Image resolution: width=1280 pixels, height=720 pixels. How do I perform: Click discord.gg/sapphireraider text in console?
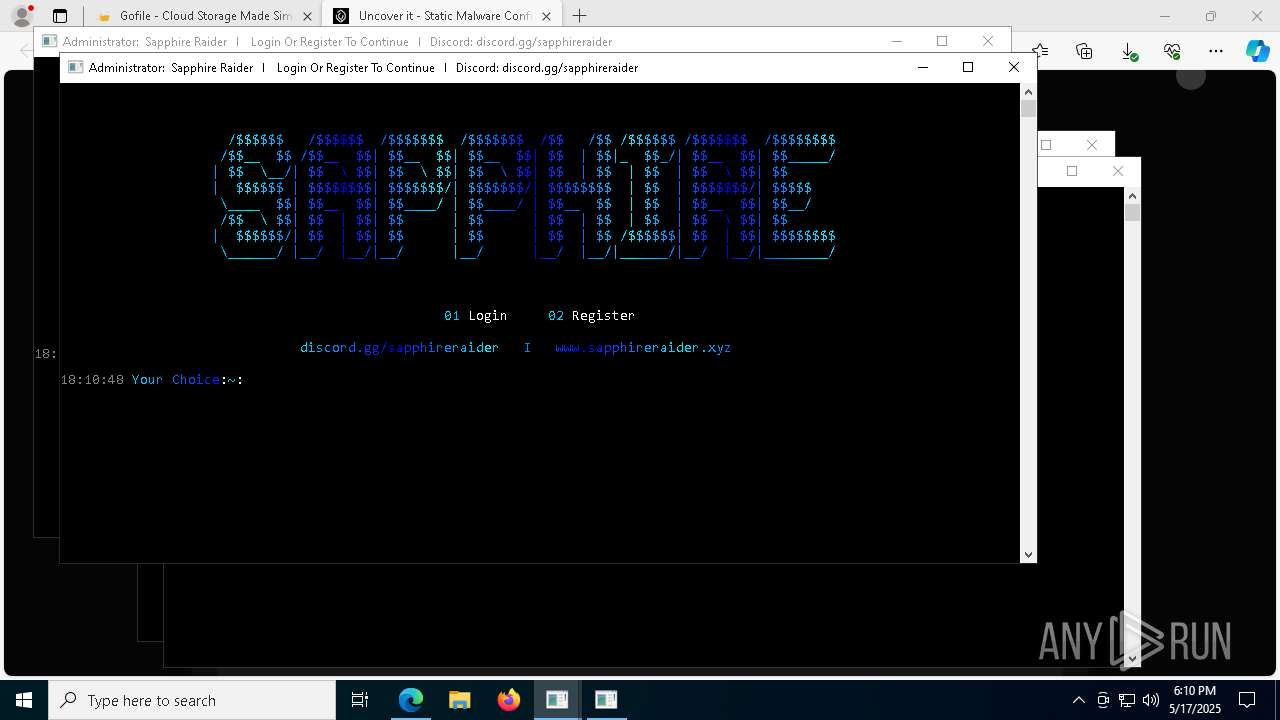pyautogui.click(x=399, y=347)
